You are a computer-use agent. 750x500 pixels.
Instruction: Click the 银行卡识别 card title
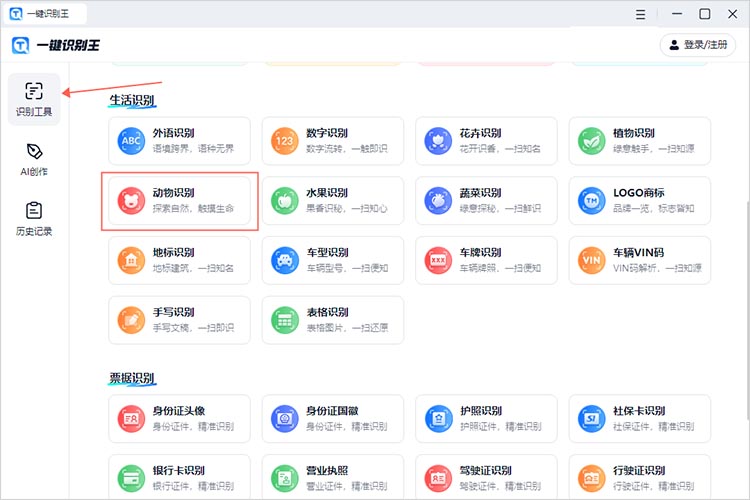pos(178,470)
